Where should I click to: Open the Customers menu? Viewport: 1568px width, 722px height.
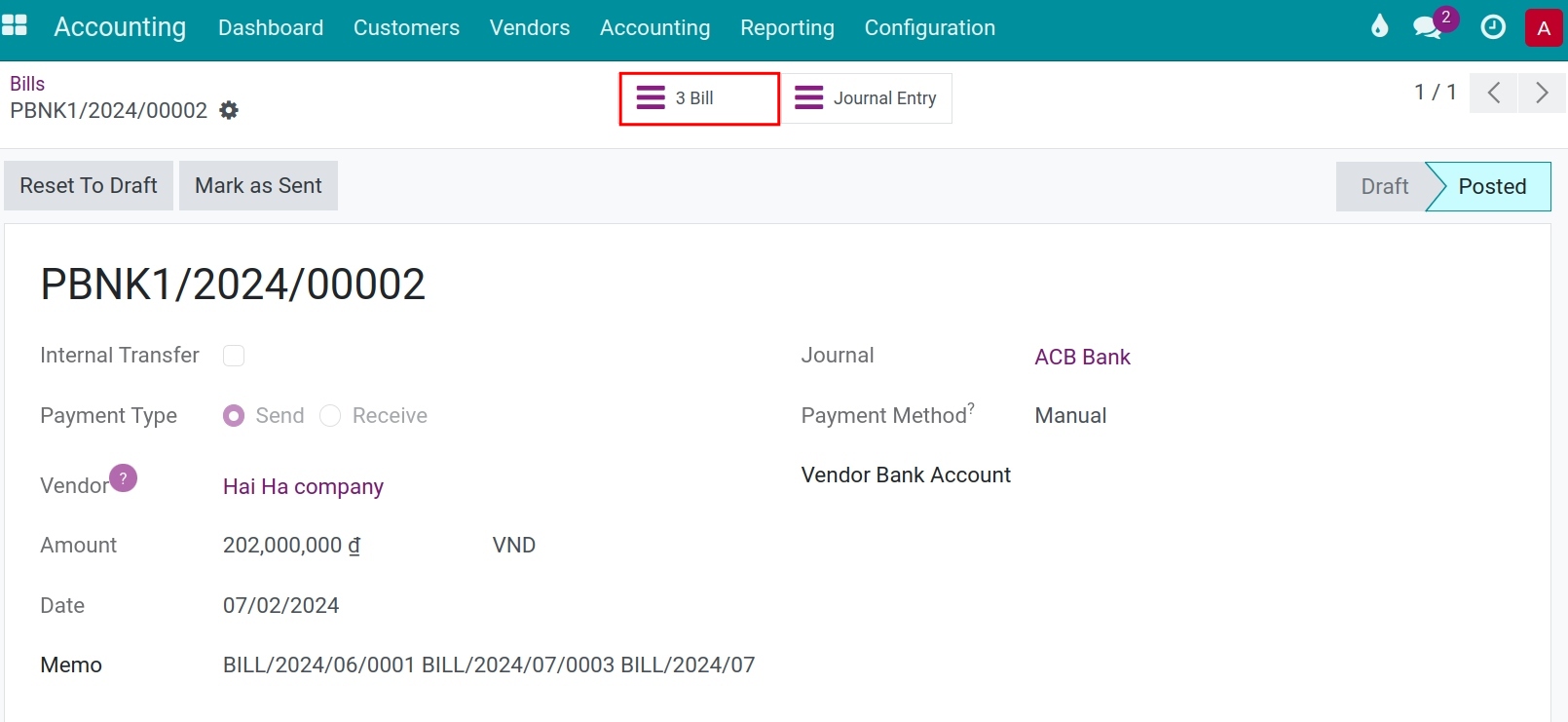point(406,27)
